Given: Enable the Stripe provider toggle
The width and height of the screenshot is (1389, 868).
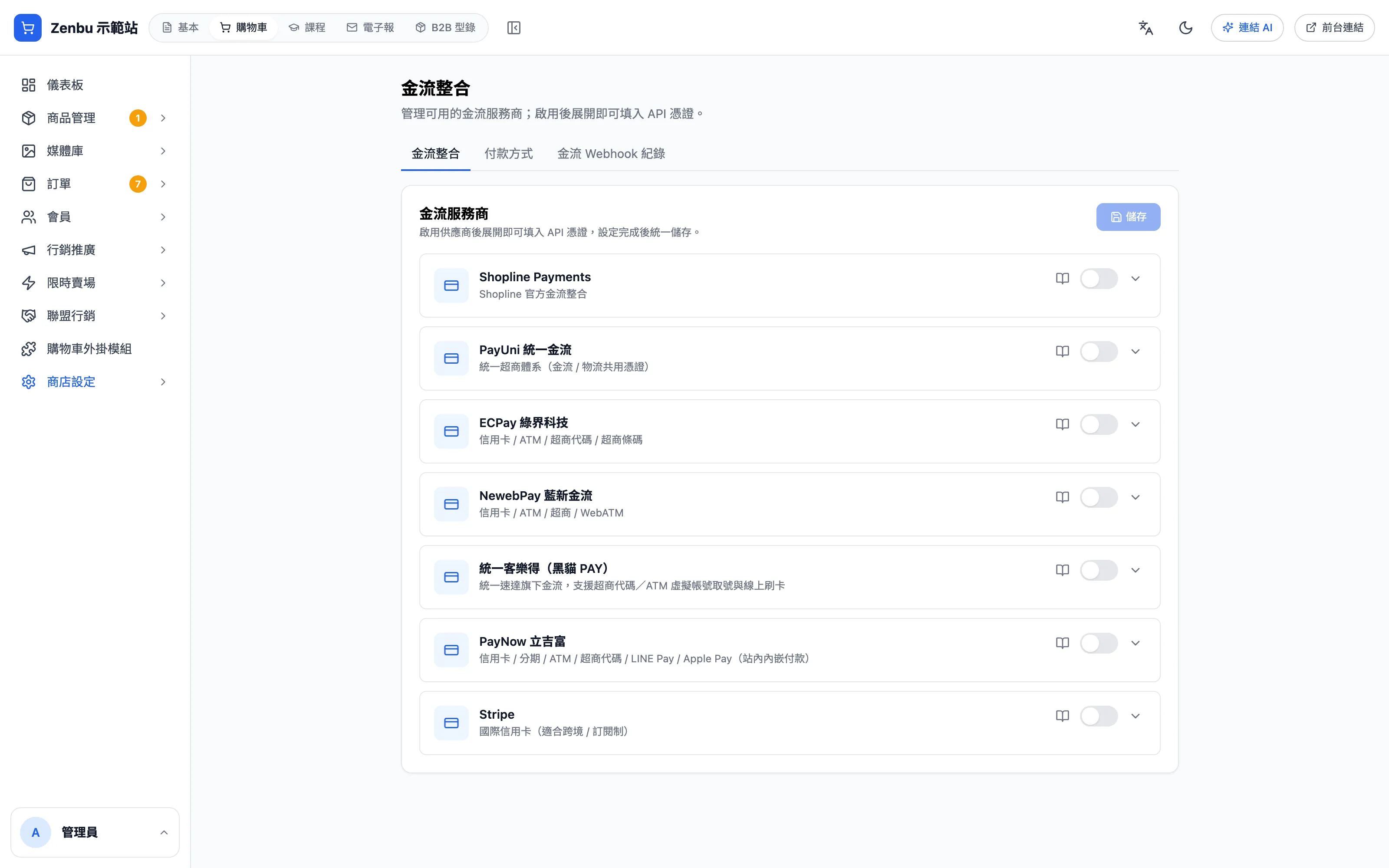Looking at the screenshot, I should point(1099,716).
